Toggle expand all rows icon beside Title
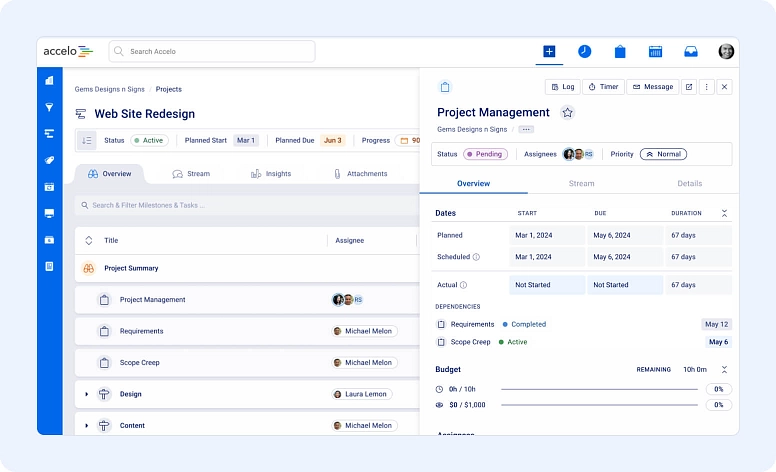776x472 pixels. click(x=89, y=240)
